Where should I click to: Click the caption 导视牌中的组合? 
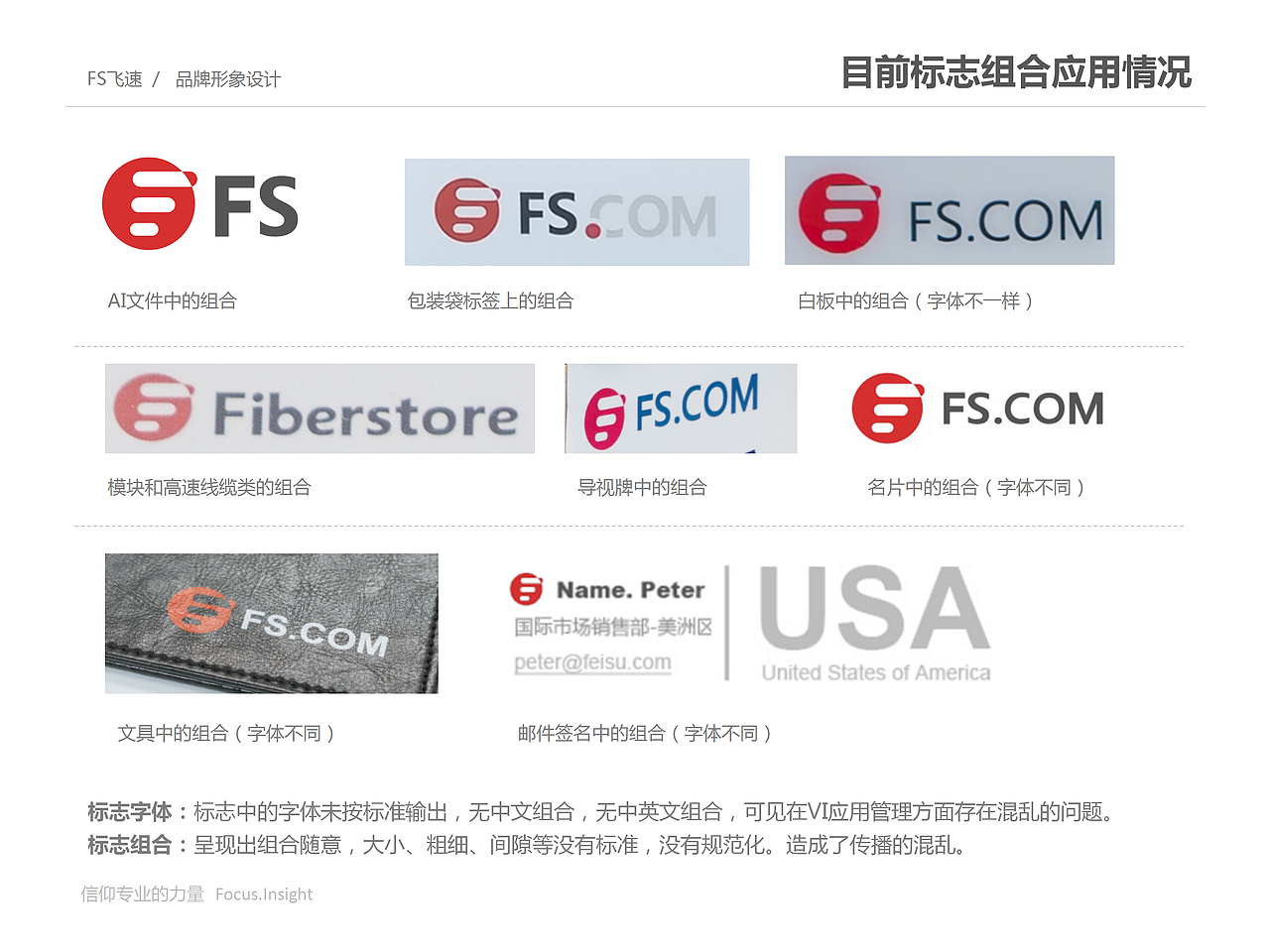coord(642,487)
